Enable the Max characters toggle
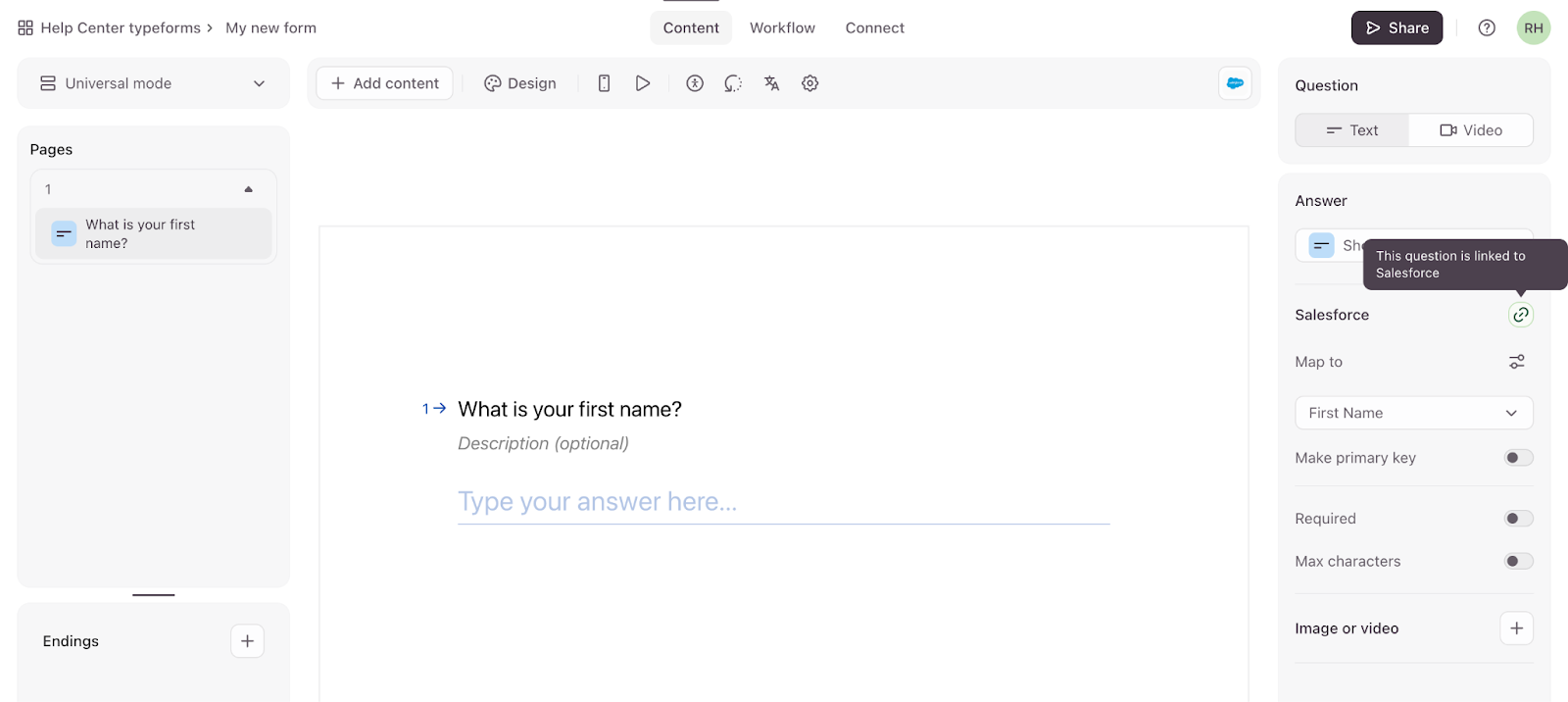This screenshot has height=702, width=1568. (x=1518, y=562)
